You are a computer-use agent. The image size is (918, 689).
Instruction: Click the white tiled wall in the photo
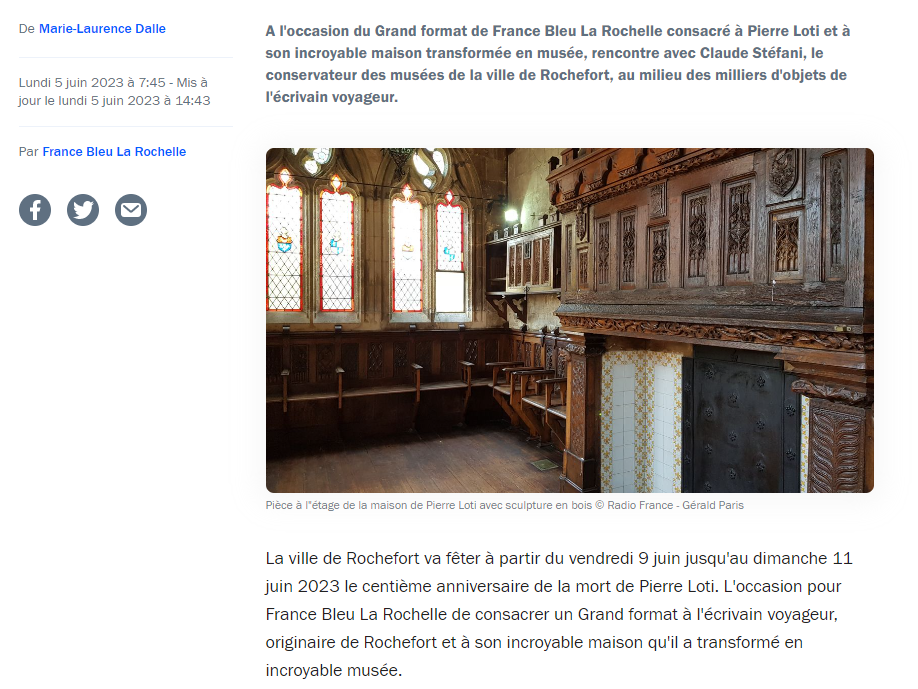coord(641,421)
